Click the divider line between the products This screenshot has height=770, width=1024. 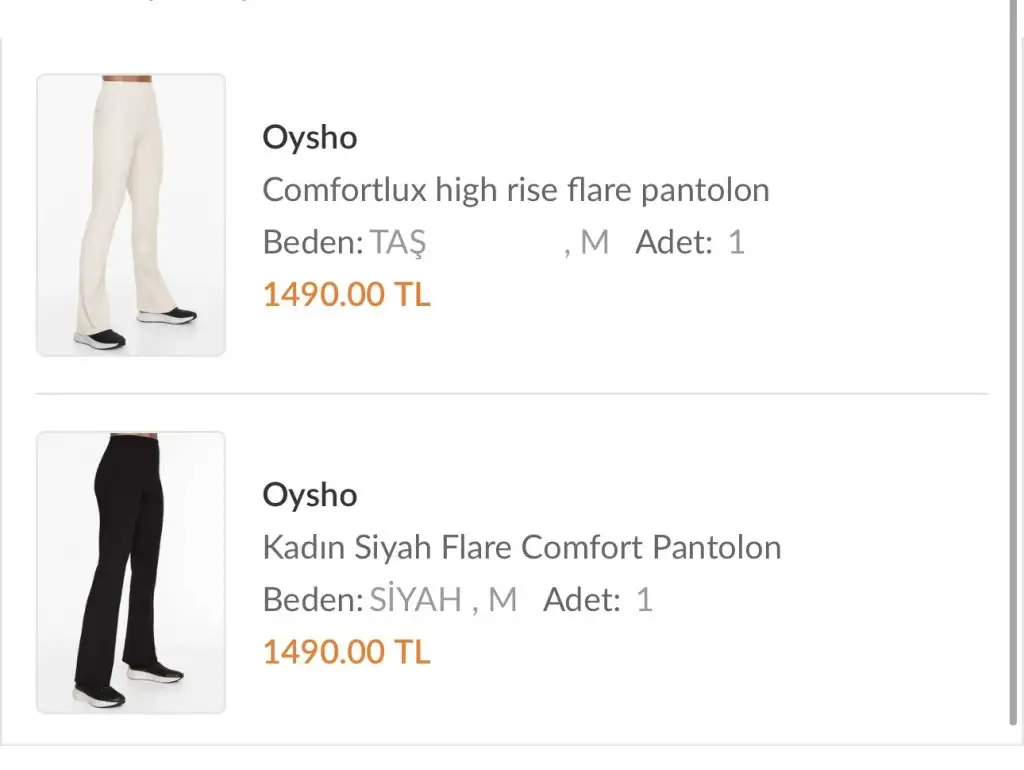coord(512,394)
